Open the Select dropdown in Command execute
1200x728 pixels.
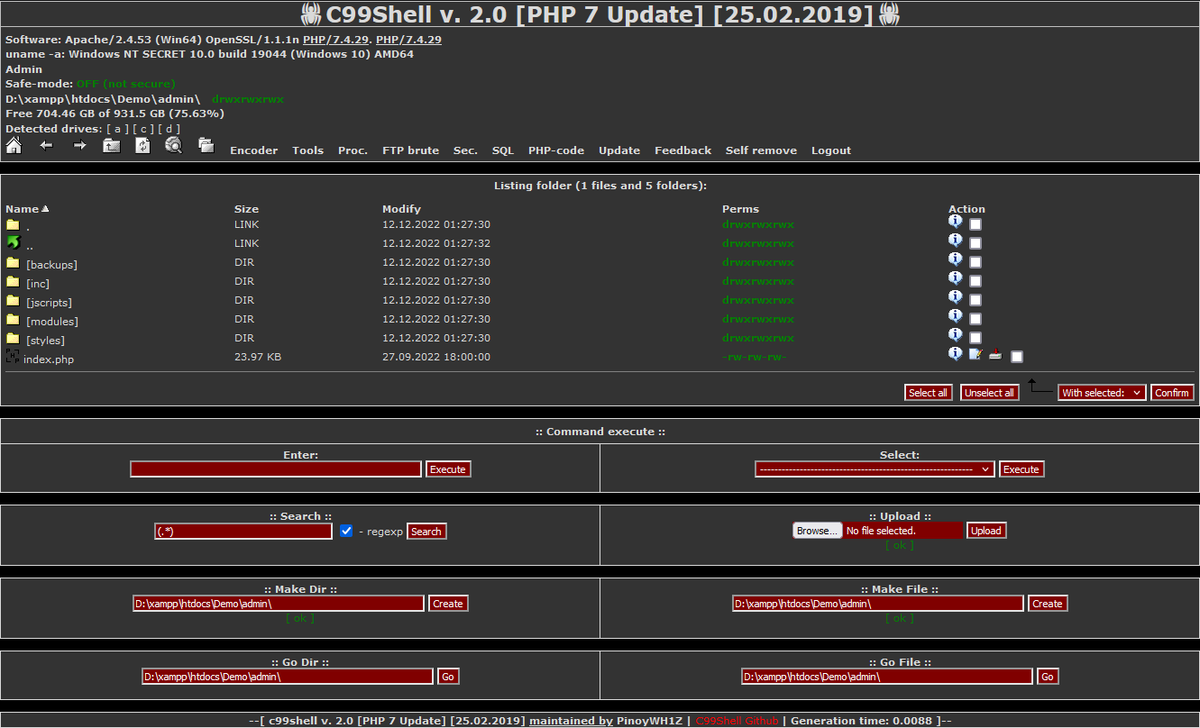[874, 468]
